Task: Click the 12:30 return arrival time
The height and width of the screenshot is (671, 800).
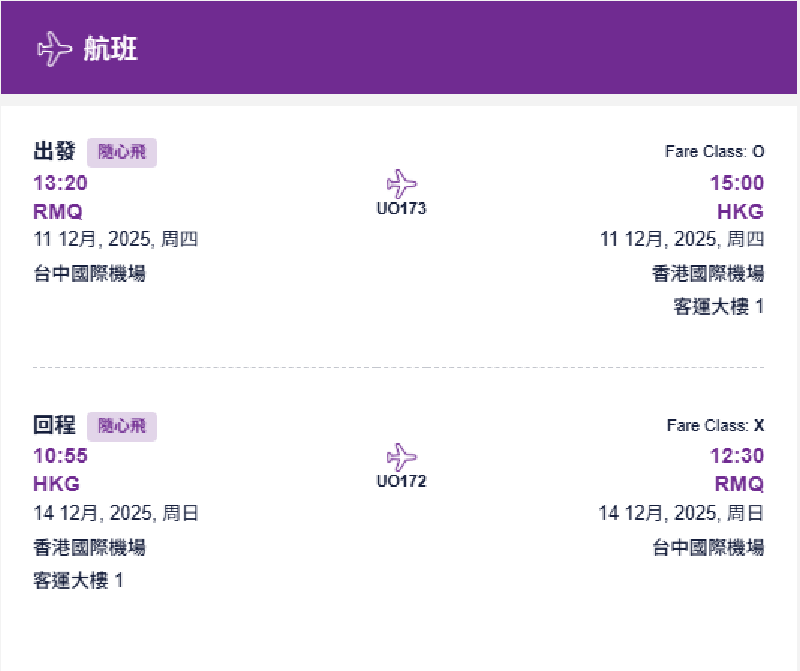Action: (x=737, y=457)
